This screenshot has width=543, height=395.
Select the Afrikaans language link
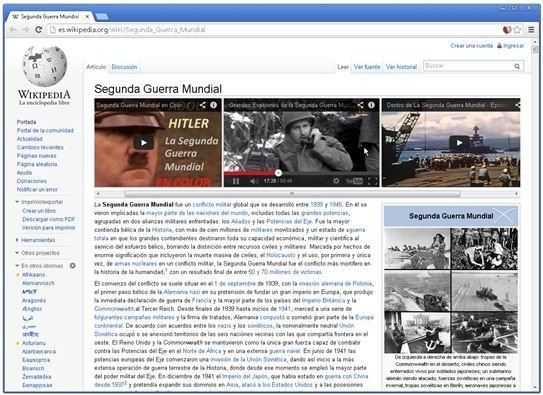[x=34, y=275]
